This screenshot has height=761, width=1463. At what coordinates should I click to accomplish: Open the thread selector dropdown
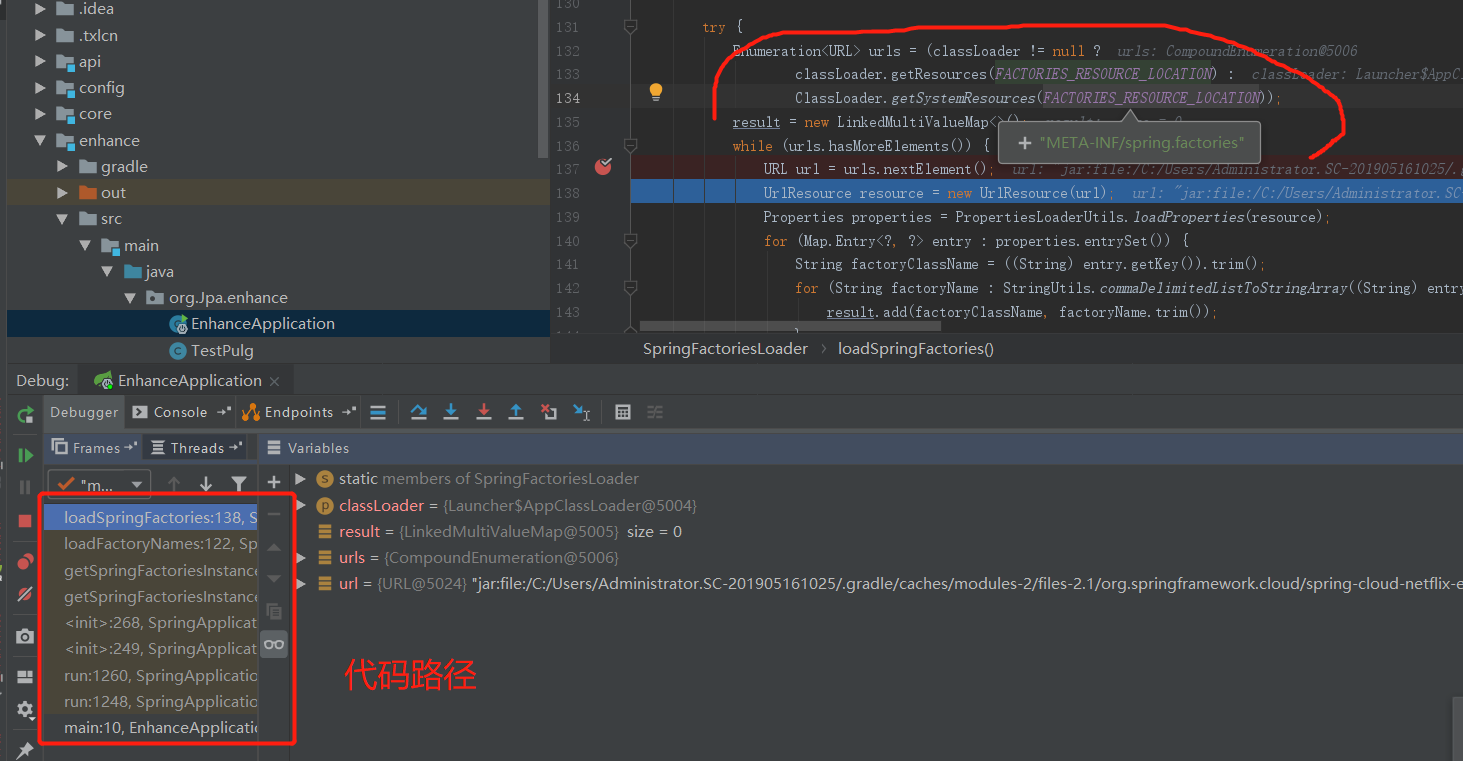point(100,484)
